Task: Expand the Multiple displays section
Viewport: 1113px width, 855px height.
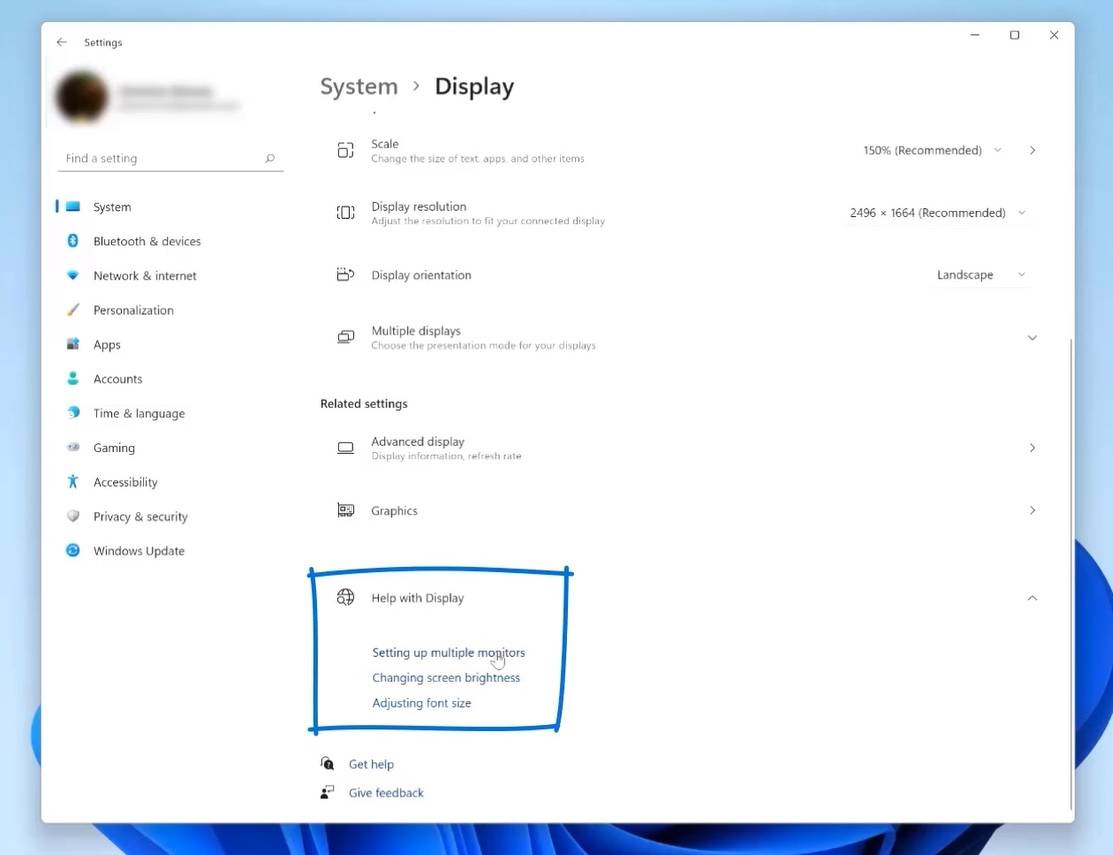Action: pos(1032,337)
